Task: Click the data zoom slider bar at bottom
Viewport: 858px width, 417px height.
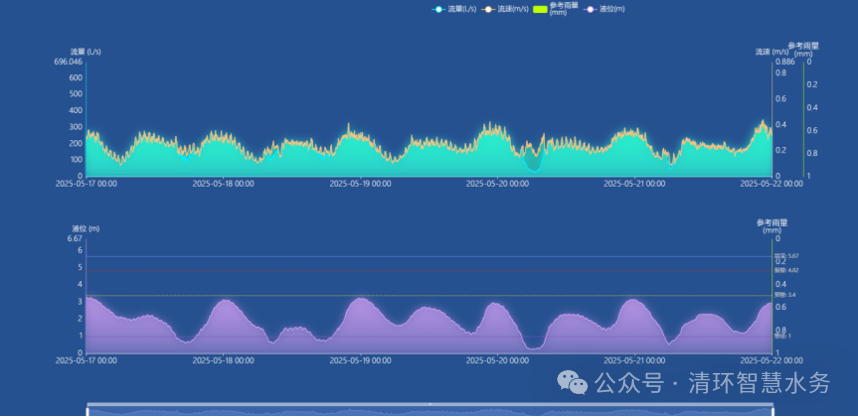Action: [430, 410]
